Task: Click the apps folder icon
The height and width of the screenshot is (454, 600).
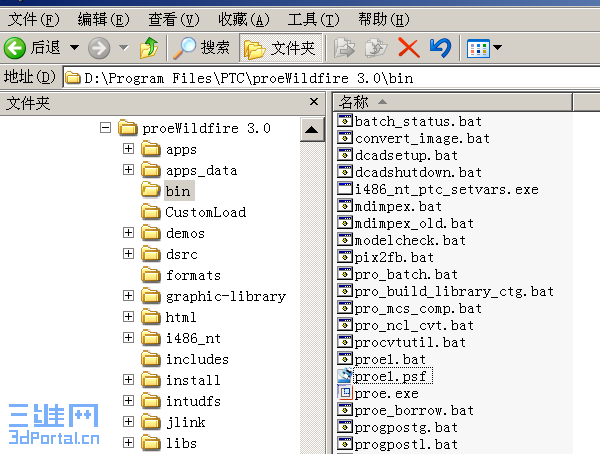Action: (151, 149)
